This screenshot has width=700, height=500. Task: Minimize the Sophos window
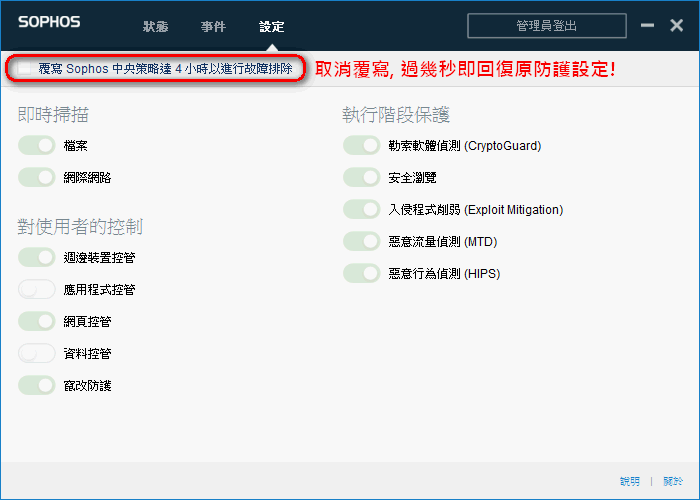coord(647,25)
